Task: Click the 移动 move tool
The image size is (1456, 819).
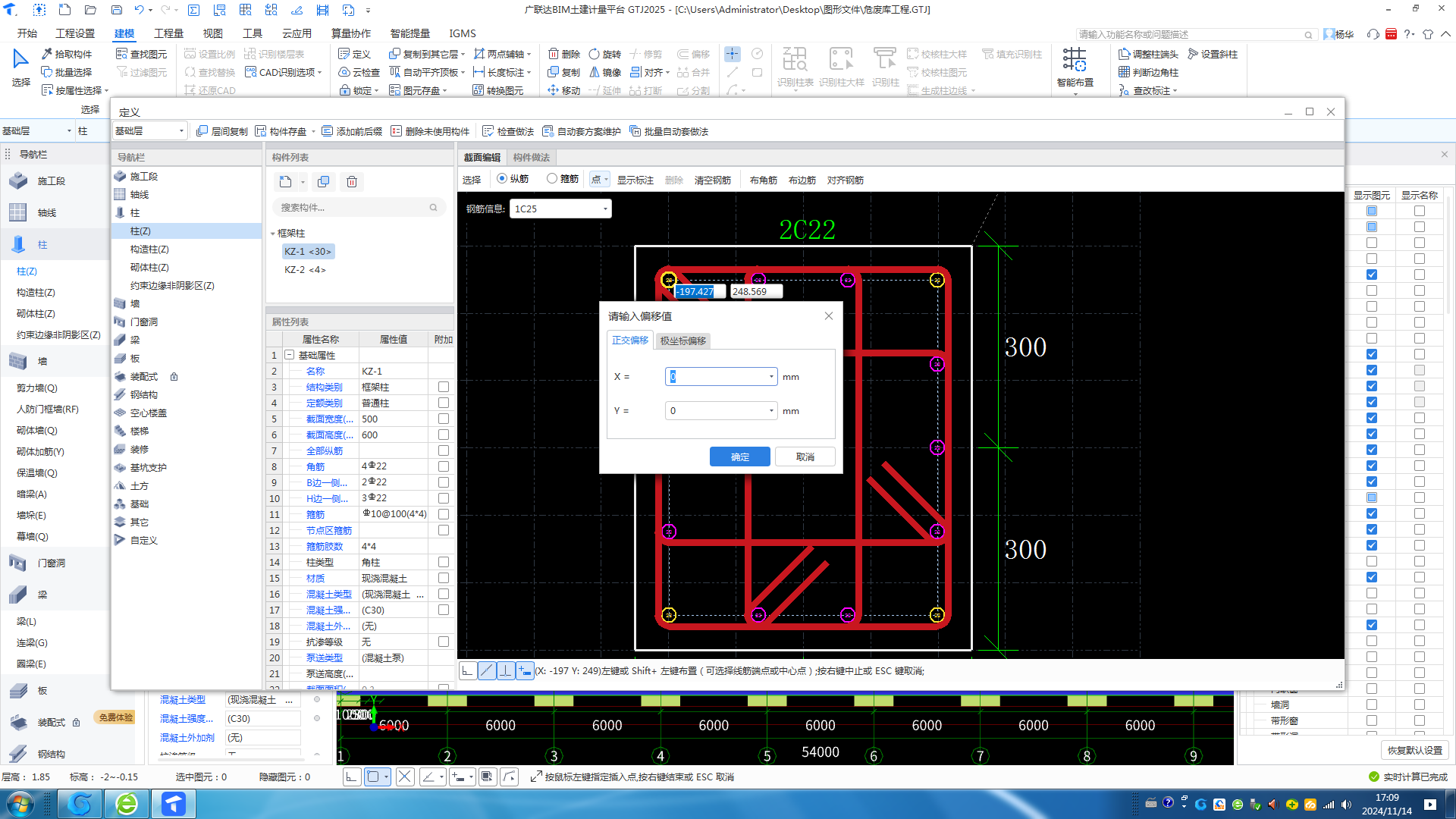Action: click(x=564, y=90)
